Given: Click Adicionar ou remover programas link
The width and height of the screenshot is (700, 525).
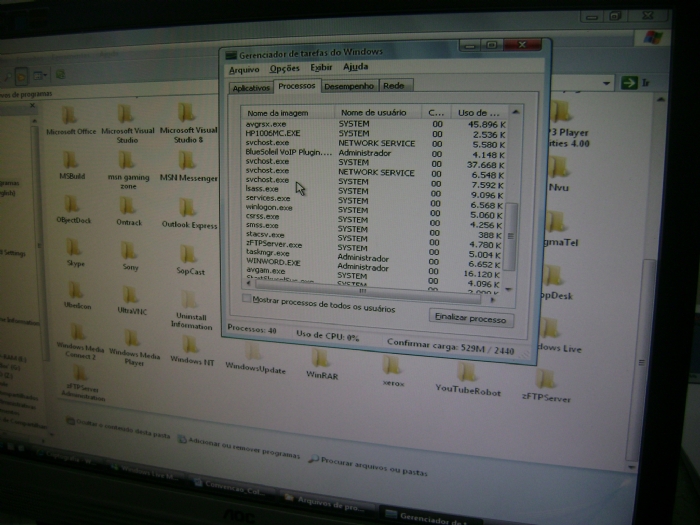Looking at the screenshot, I should (x=239, y=447).
